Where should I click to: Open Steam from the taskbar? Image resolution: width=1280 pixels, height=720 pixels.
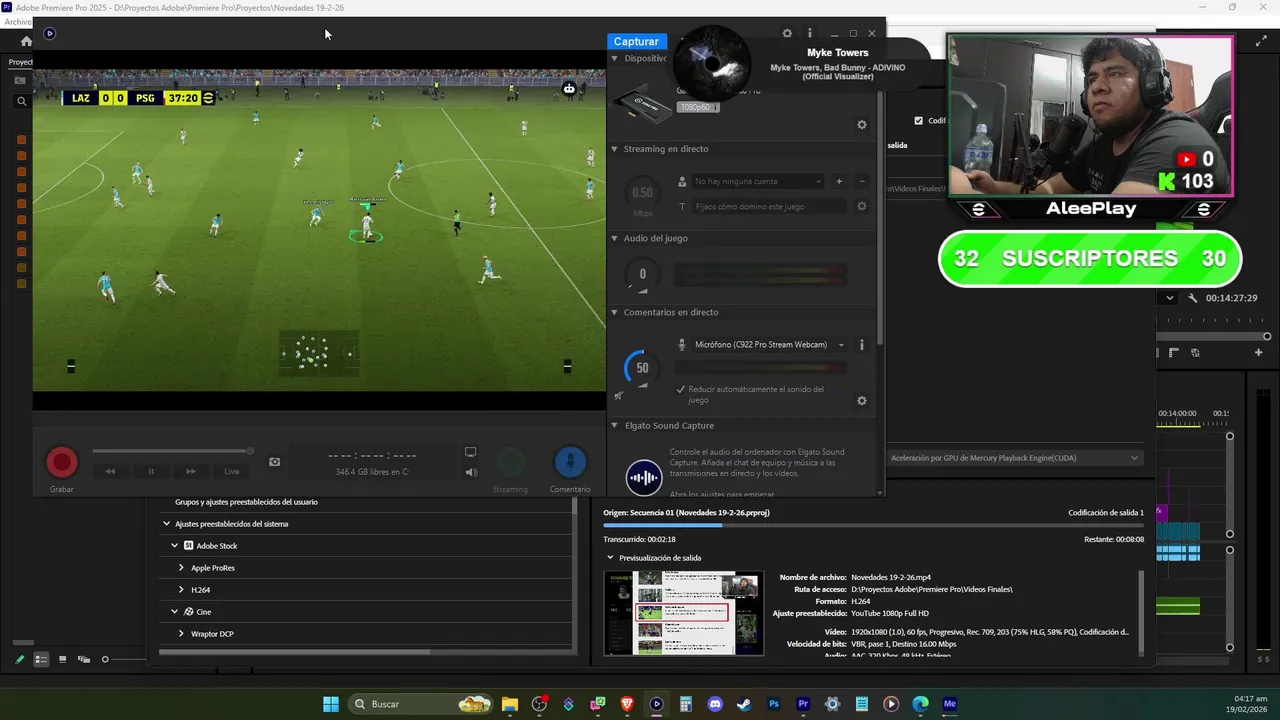tap(744, 704)
